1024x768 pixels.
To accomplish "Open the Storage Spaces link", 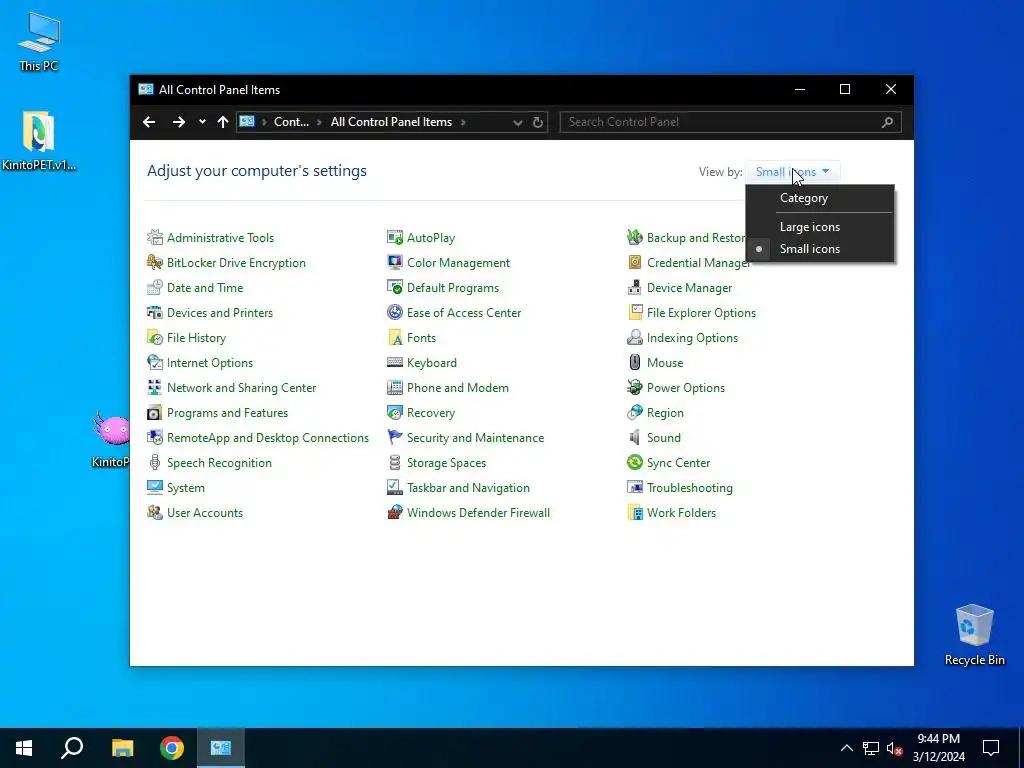I will 446,463.
